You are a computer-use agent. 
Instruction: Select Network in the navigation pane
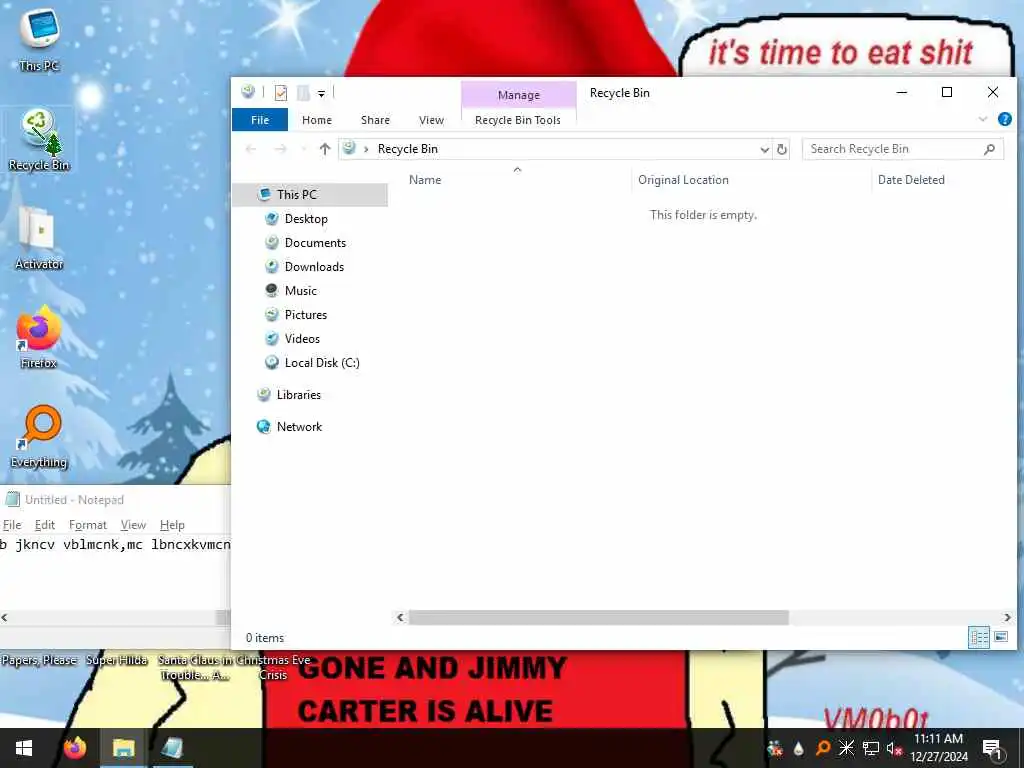(x=299, y=426)
